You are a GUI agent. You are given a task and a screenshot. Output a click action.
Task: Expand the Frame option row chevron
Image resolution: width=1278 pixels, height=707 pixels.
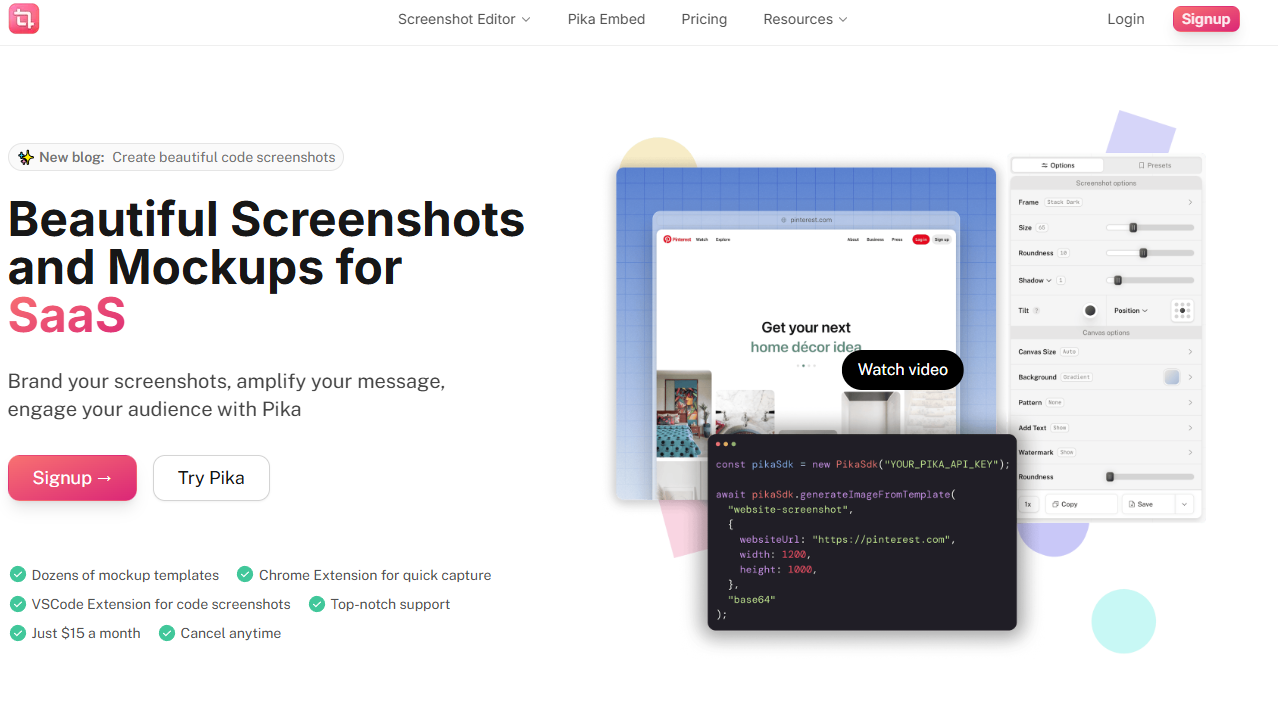[1190, 202]
